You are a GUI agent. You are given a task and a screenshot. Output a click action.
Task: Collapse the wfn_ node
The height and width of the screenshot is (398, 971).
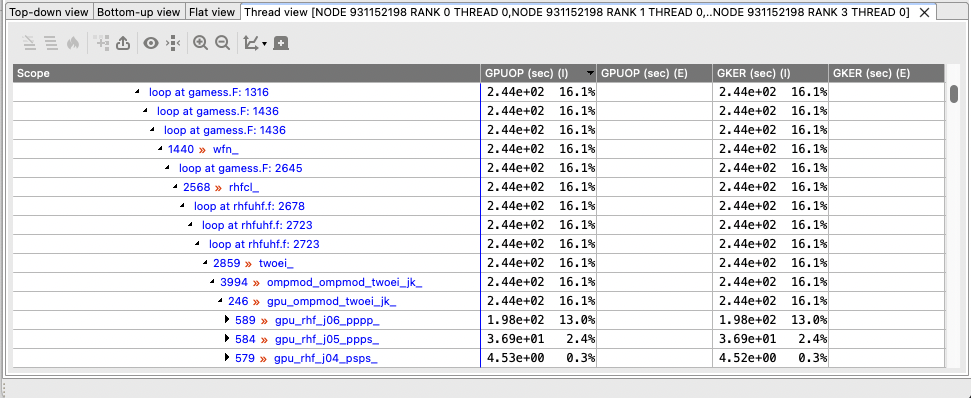tap(160, 149)
